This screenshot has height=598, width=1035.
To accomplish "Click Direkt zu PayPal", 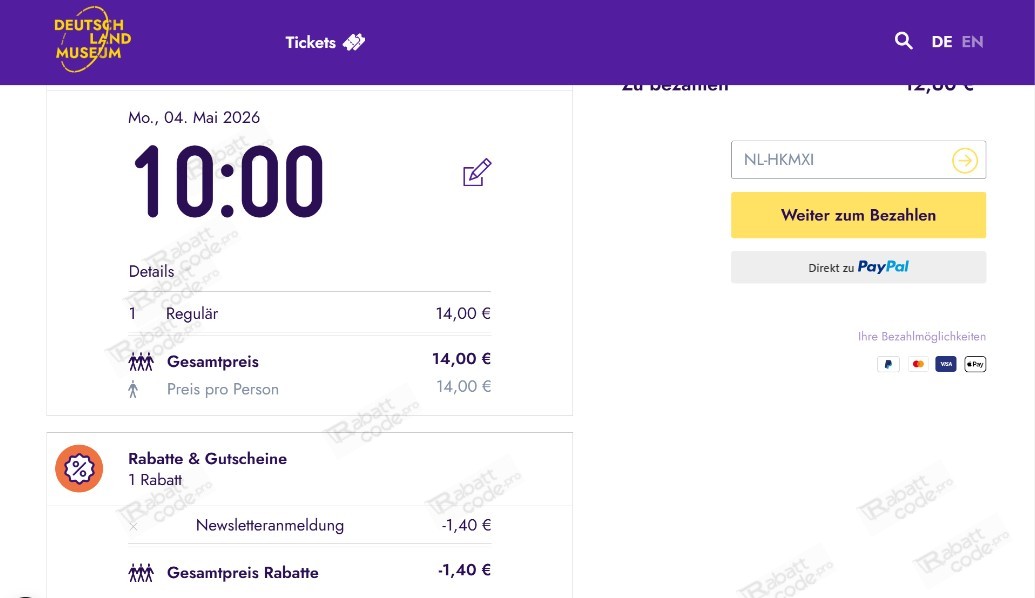I will click(858, 267).
